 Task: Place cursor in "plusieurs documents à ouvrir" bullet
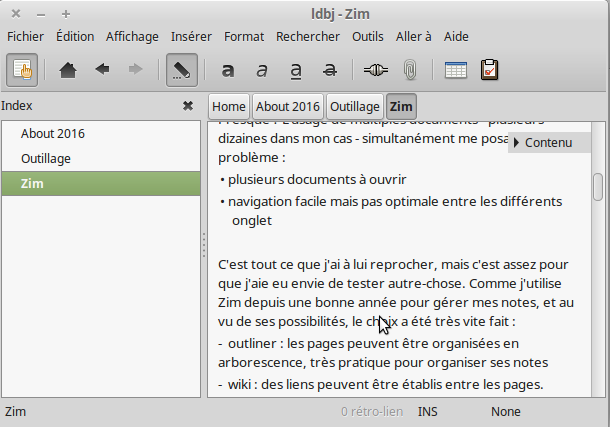coord(317,179)
